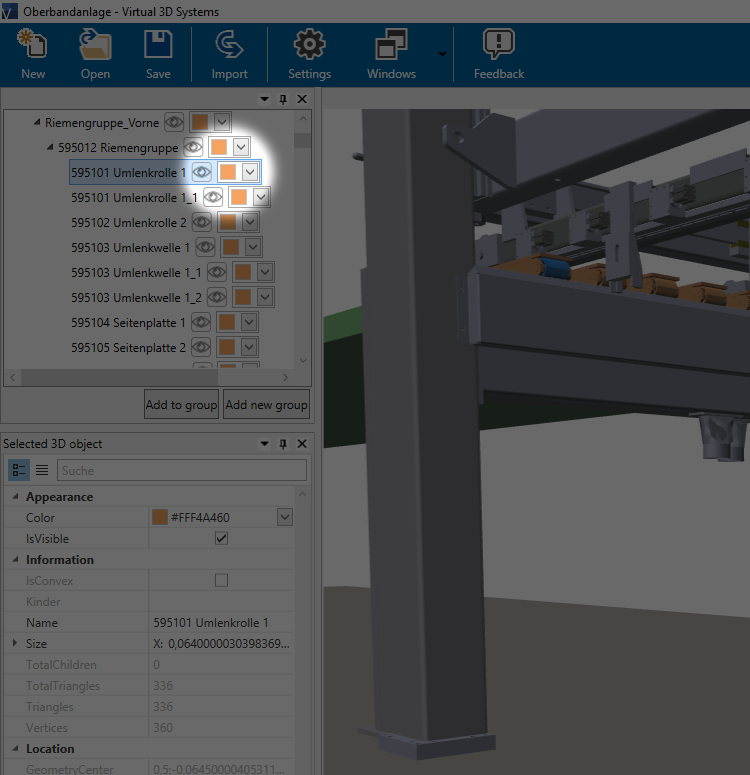750x775 pixels.
Task: Close the Selected 3D object panel
Action: (302, 444)
